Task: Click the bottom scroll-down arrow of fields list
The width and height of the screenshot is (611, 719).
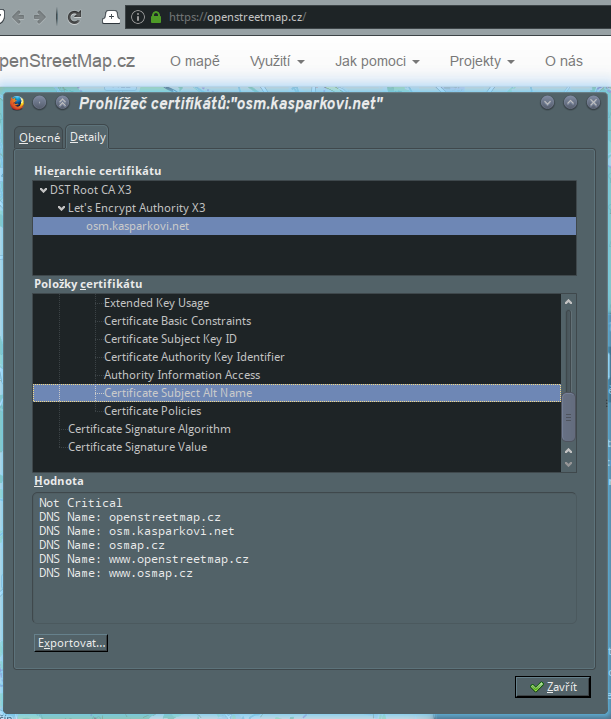Action: tap(568, 464)
